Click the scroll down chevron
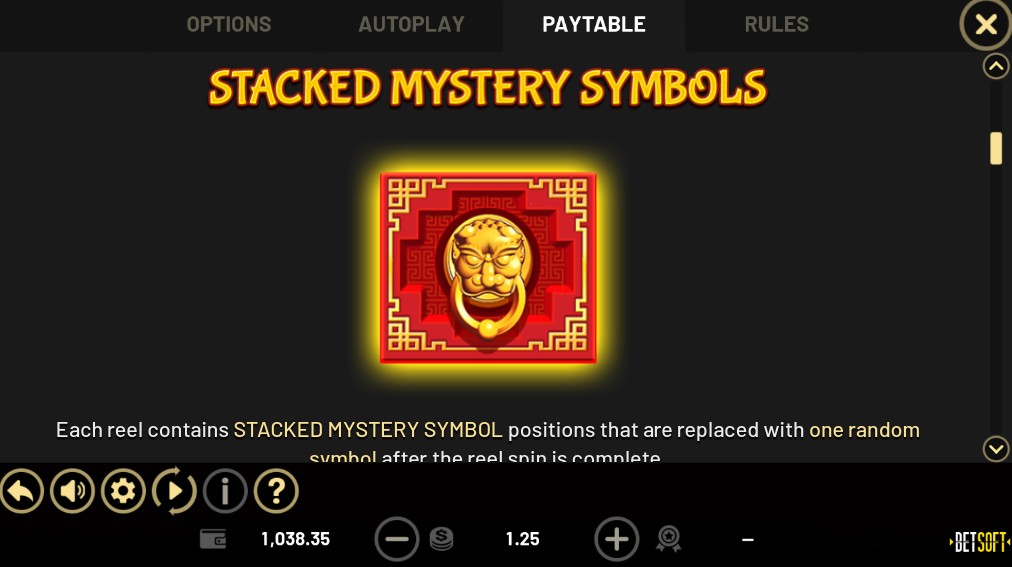 996,448
